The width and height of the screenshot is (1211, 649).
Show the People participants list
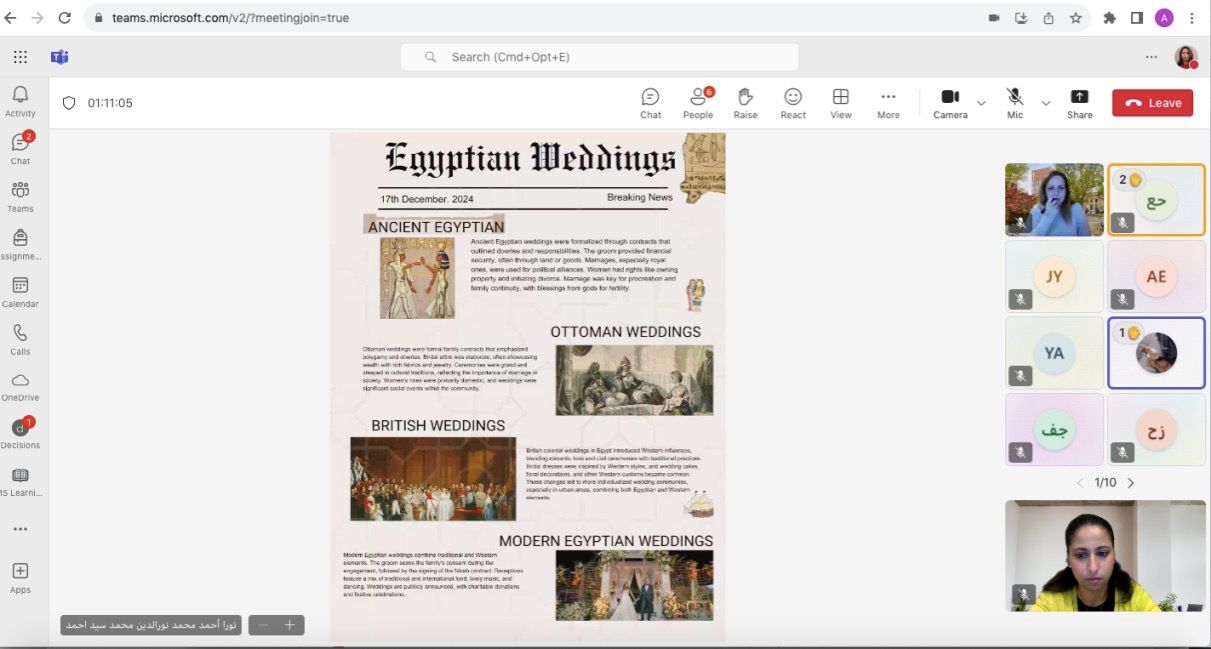[x=698, y=102]
